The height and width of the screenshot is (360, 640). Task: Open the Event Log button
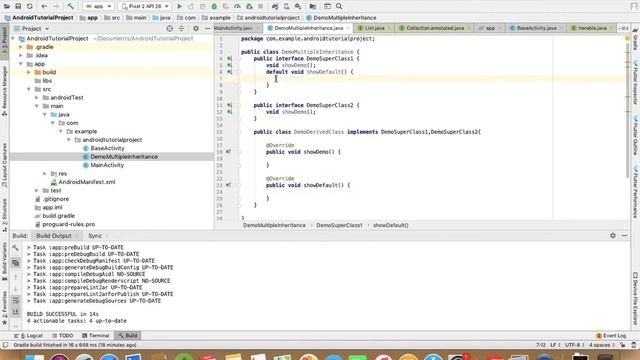(x=611, y=336)
